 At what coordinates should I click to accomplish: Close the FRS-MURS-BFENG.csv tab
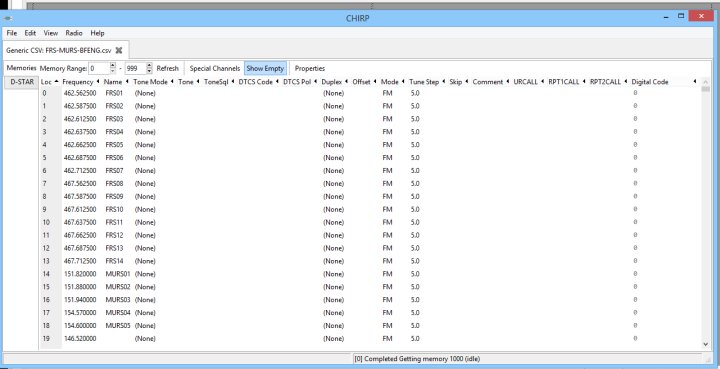[x=118, y=50]
